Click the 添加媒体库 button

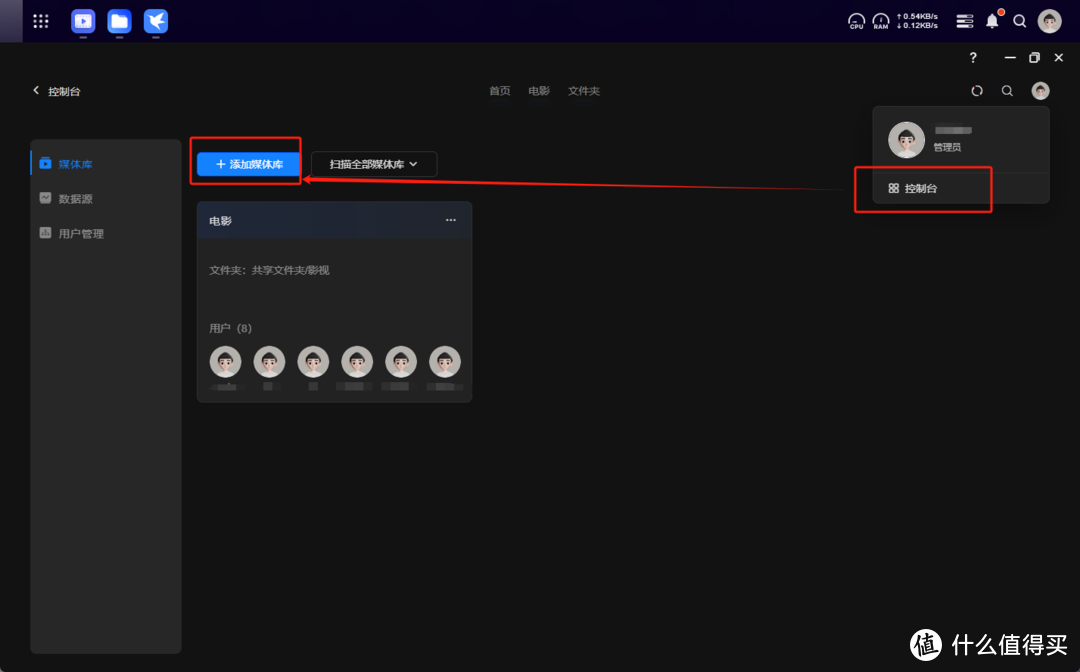click(x=245, y=163)
